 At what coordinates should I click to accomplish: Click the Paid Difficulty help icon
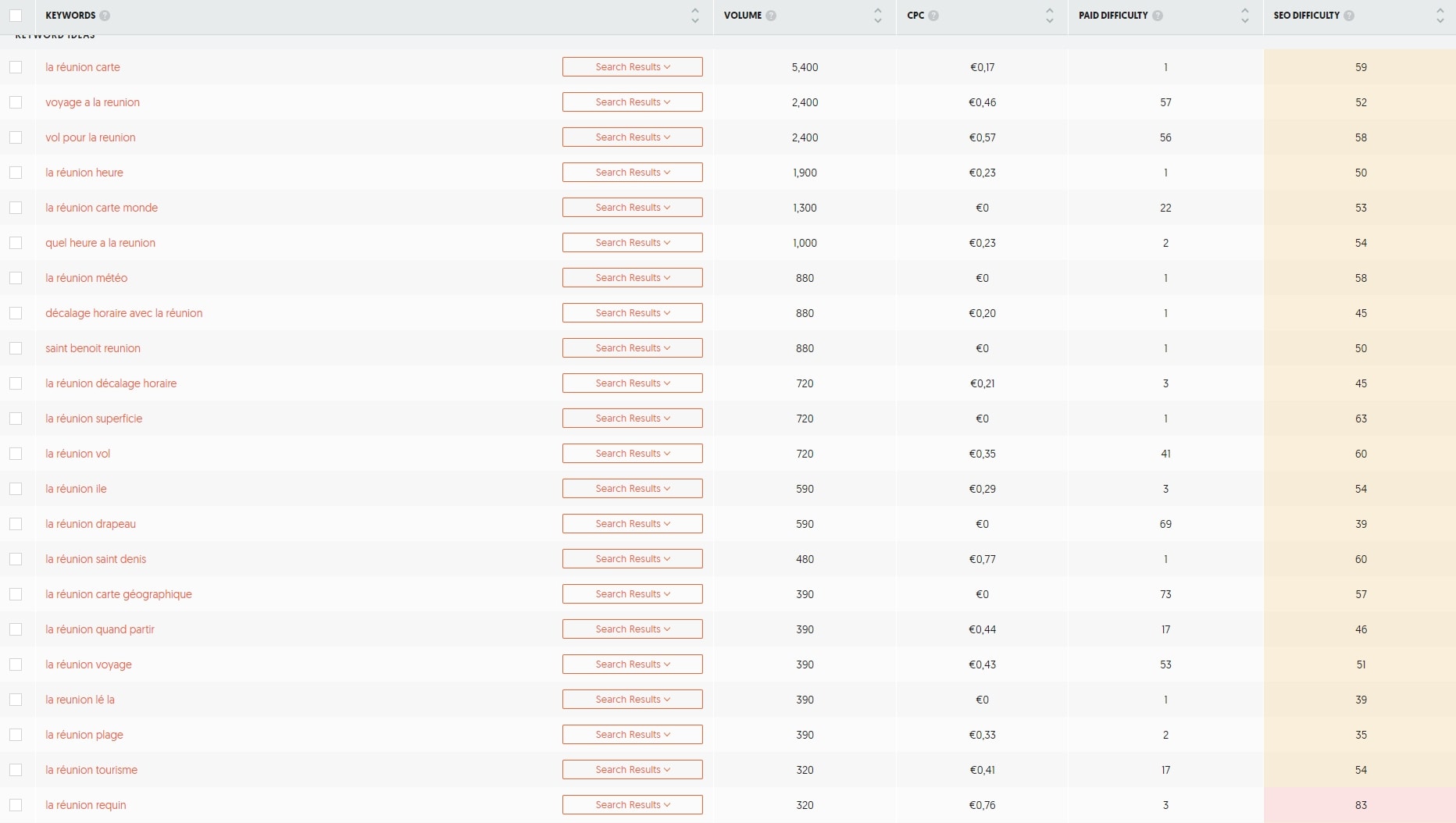(1158, 16)
